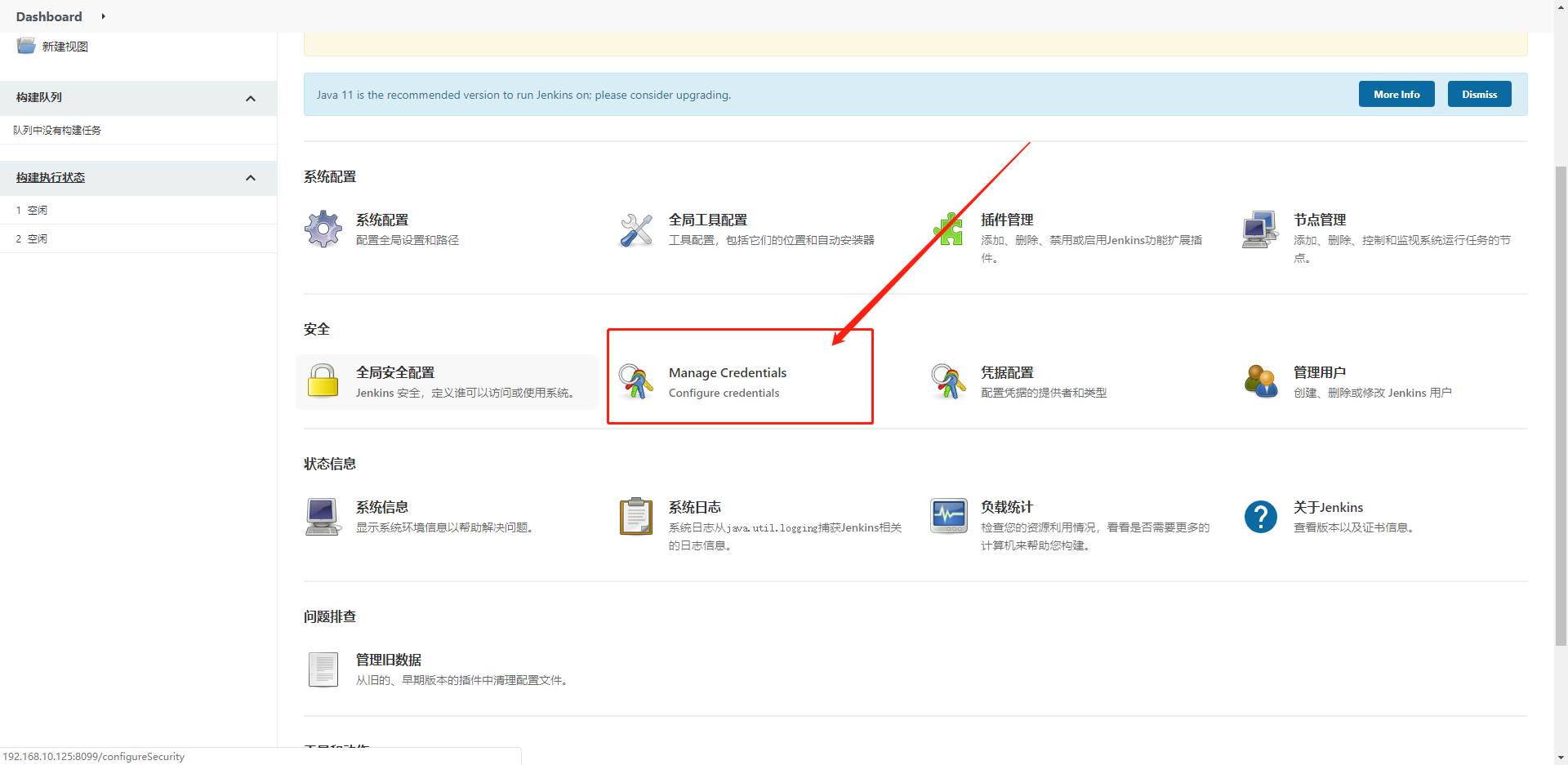Click the 构建队列 heading
The image size is (1568, 765).
39,97
